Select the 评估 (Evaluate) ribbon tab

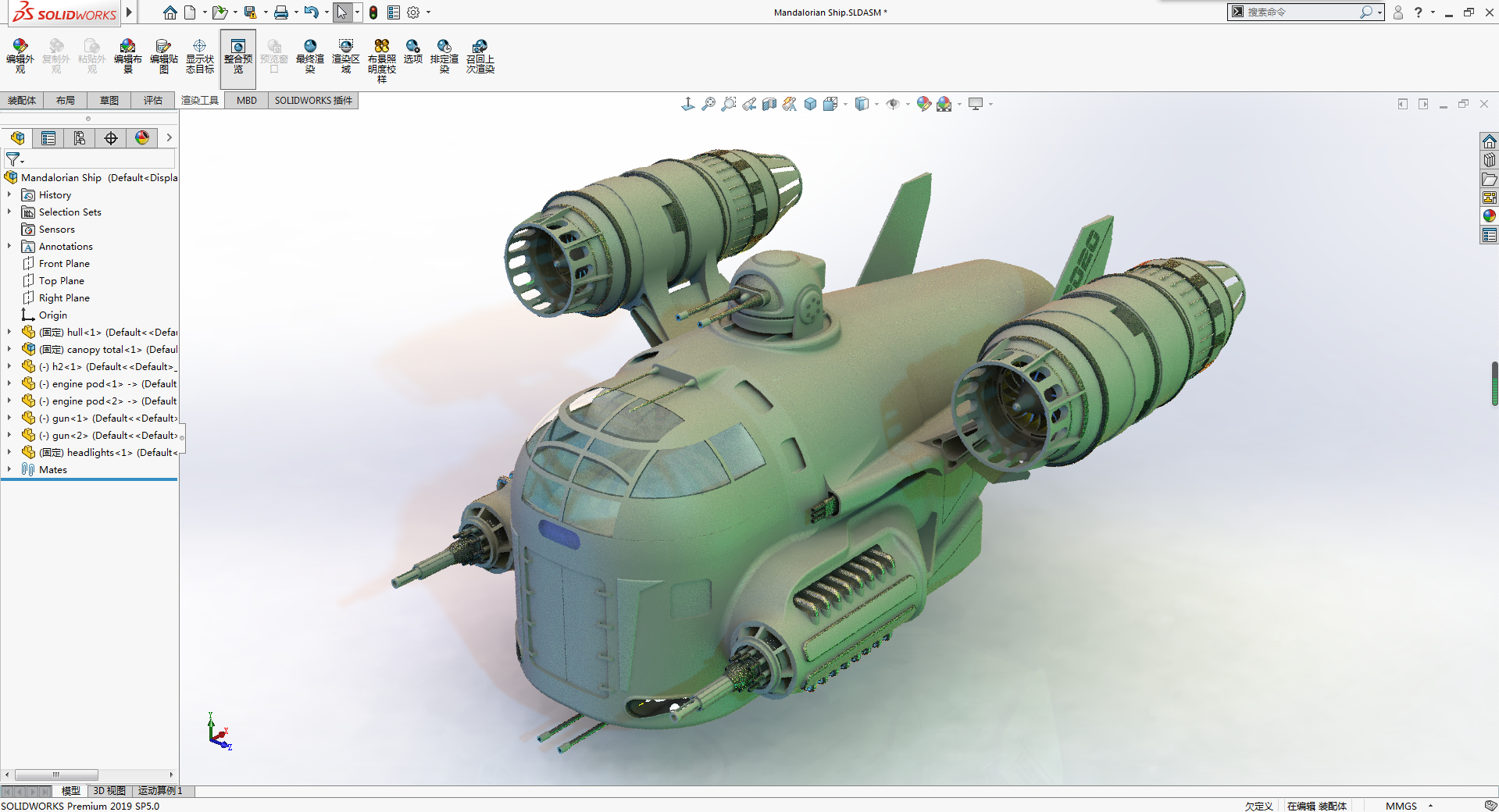coord(153,100)
